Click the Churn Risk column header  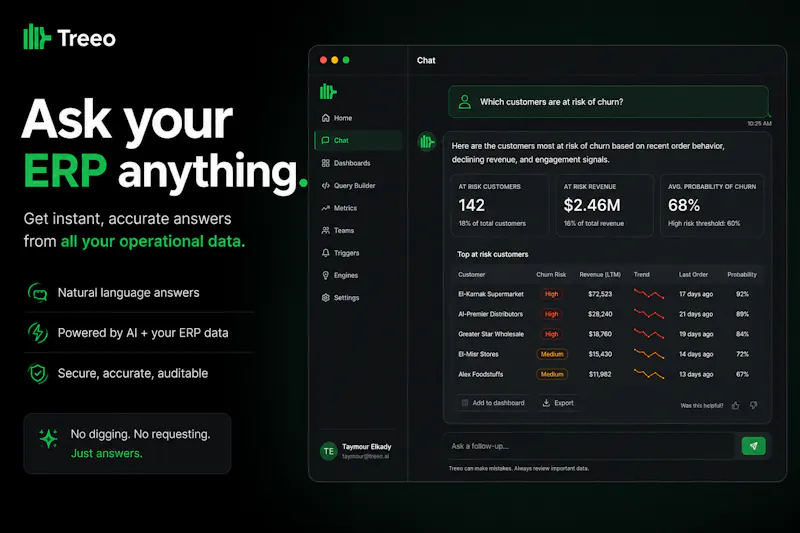click(x=551, y=274)
